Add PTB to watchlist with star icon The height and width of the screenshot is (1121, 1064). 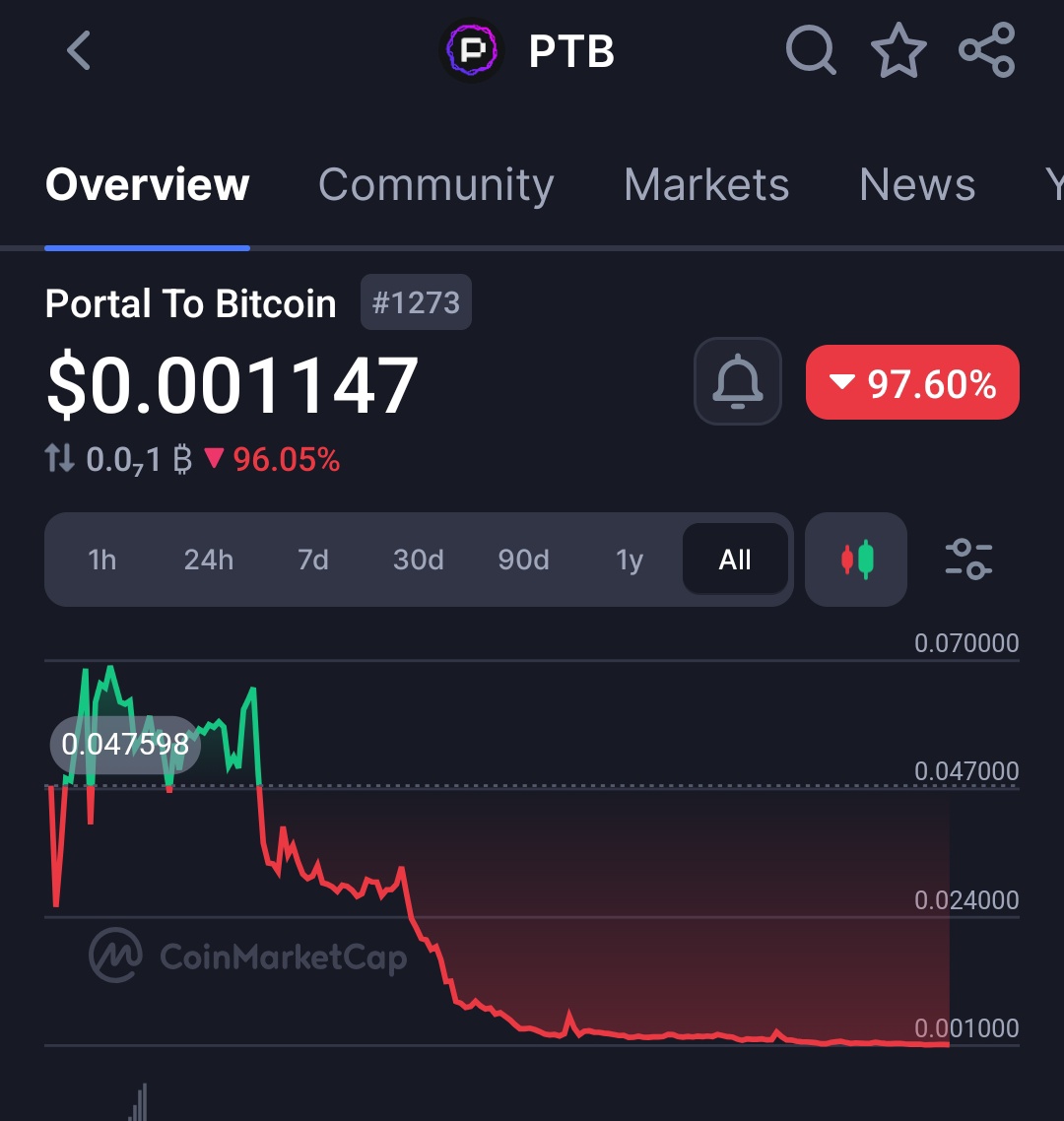click(898, 50)
